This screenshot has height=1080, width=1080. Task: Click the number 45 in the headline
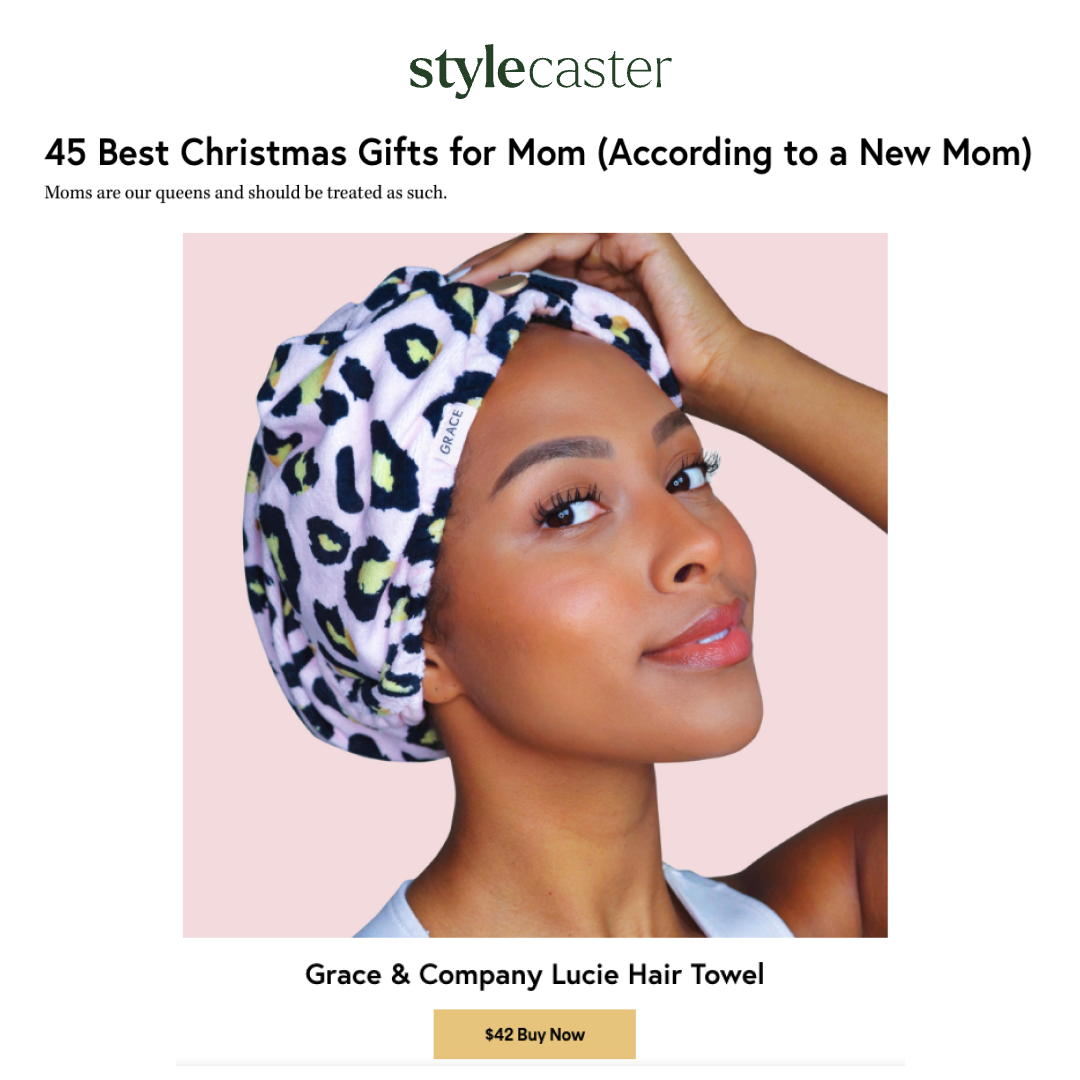(x=65, y=152)
